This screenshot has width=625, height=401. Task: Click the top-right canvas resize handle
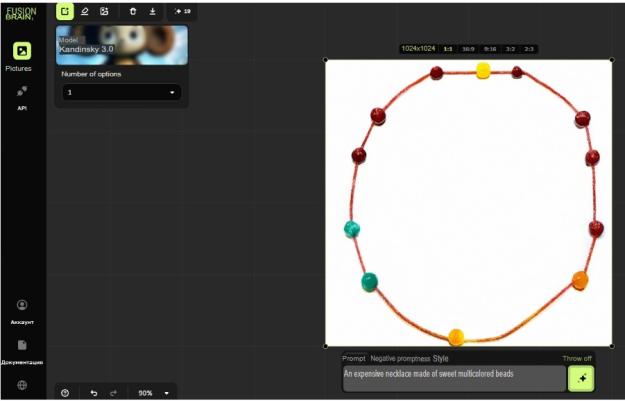(x=612, y=60)
